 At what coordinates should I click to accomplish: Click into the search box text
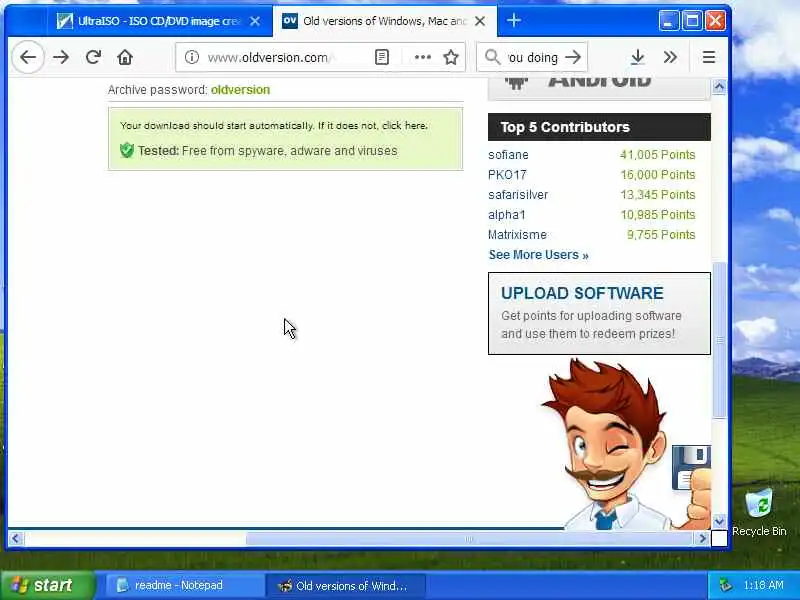point(533,58)
